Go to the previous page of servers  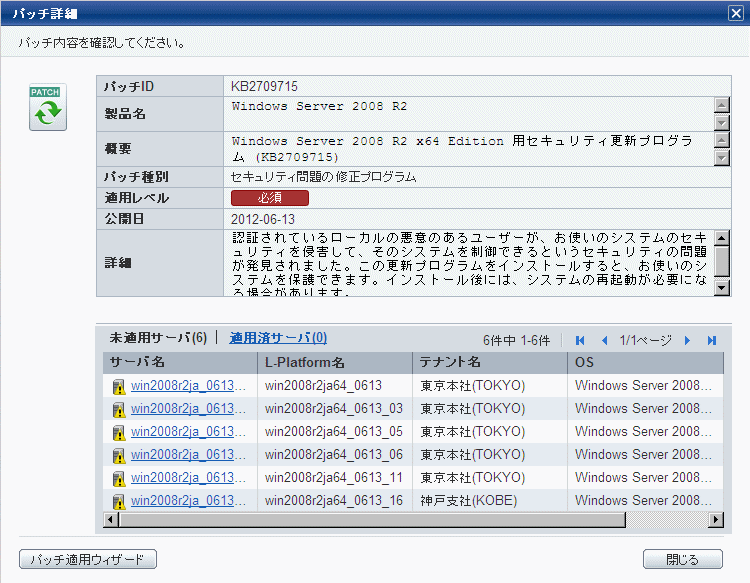[x=605, y=341]
